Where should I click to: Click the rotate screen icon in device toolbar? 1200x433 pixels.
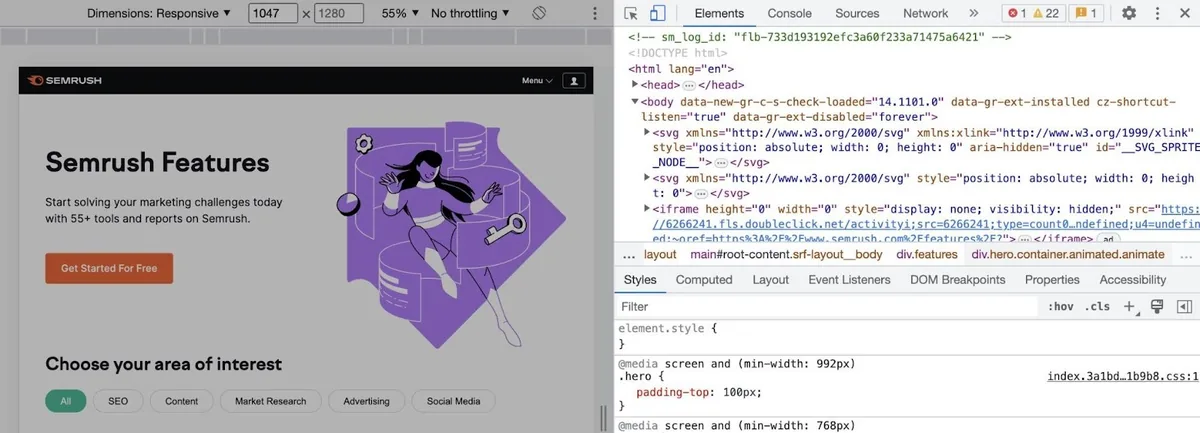(x=538, y=13)
